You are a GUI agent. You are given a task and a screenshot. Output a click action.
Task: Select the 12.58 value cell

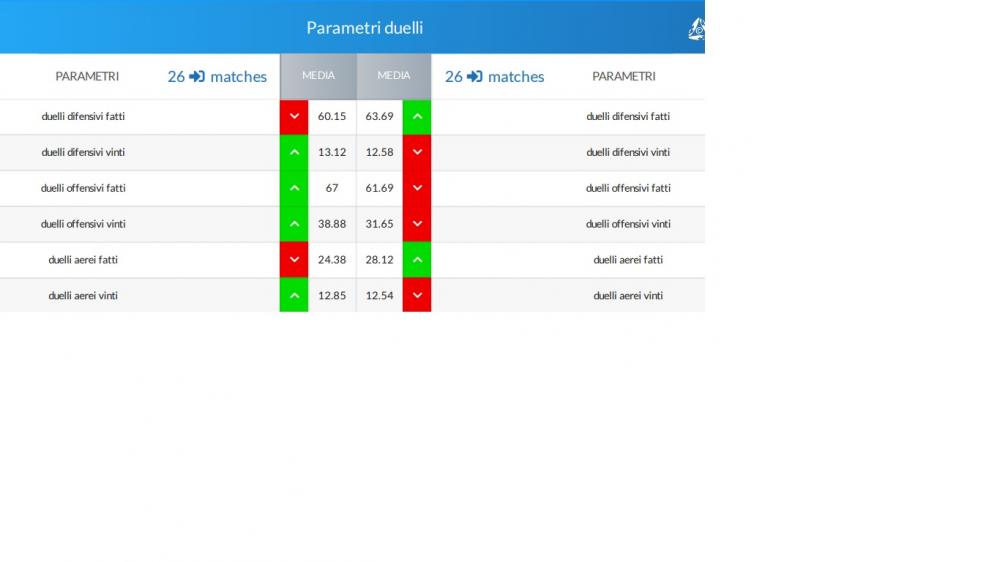(x=379, y=152)
